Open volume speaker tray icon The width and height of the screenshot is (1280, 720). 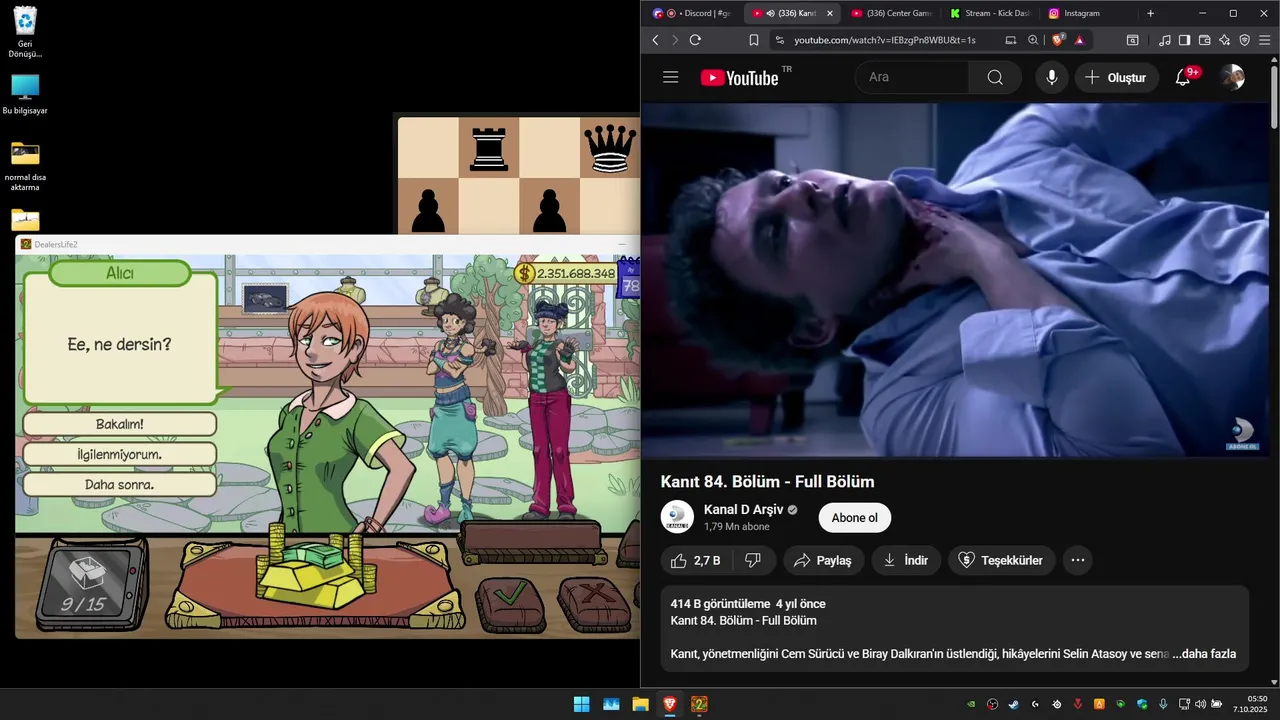[1200, 704]
